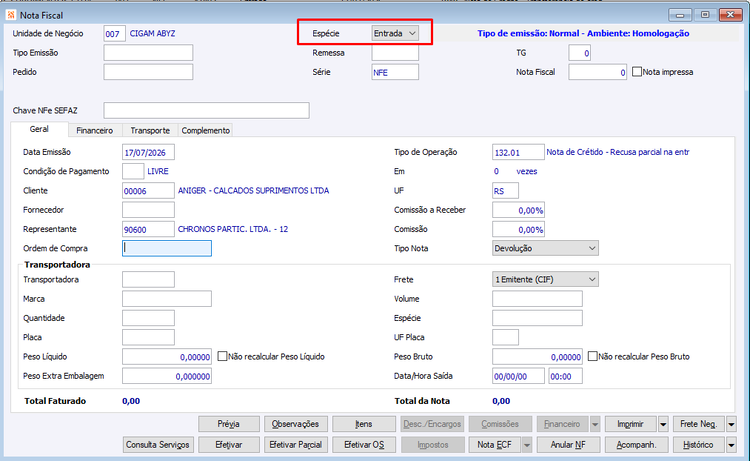The image size is (750, 461).
Task: Click the Comissão percentage field
Action: tap(518, 229)
